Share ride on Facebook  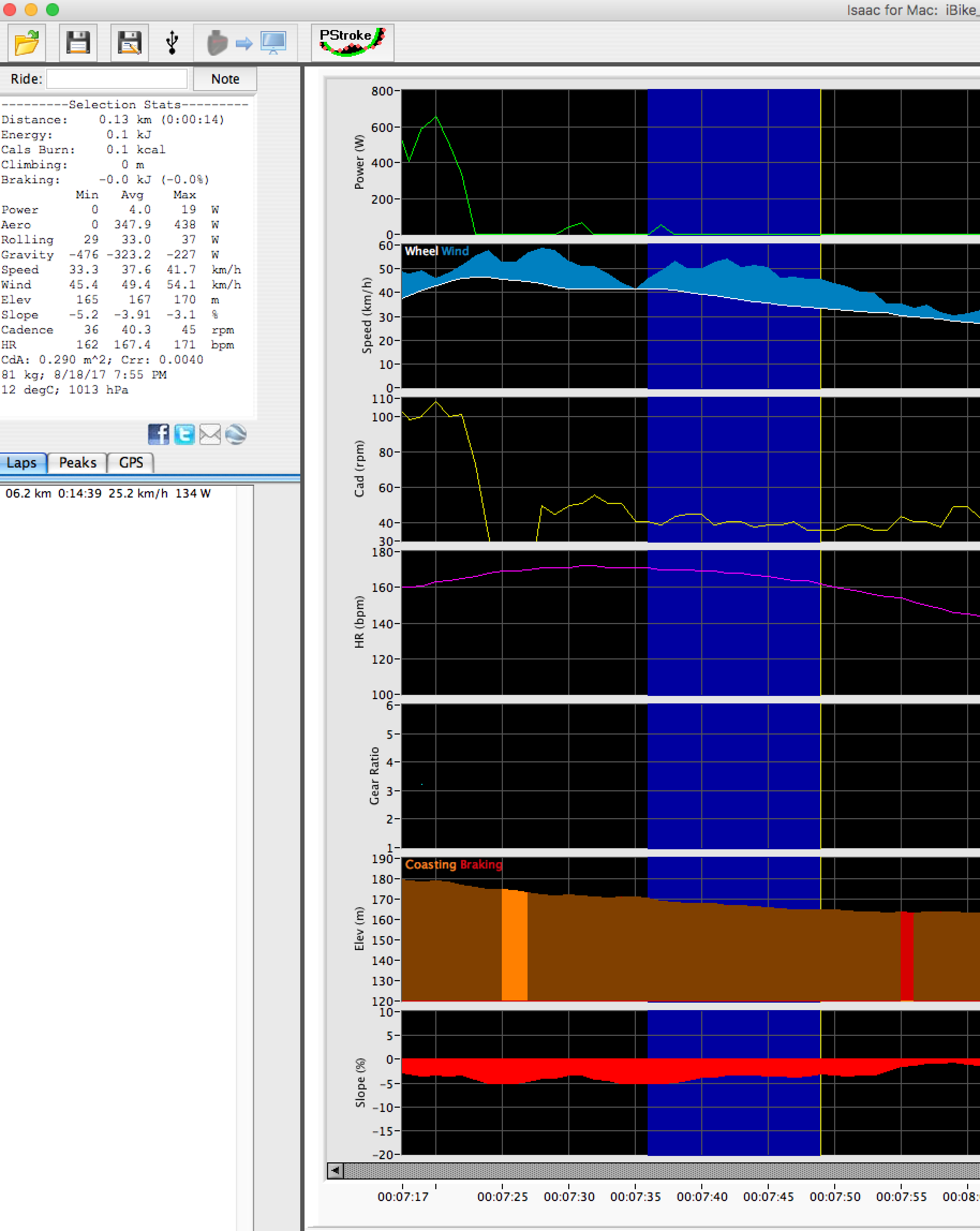tap(158, 434)
